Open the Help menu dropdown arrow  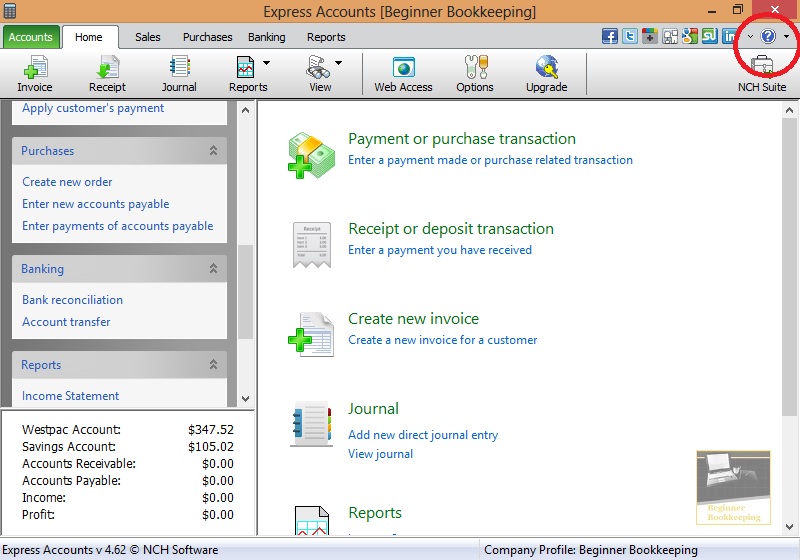point(786,37)
